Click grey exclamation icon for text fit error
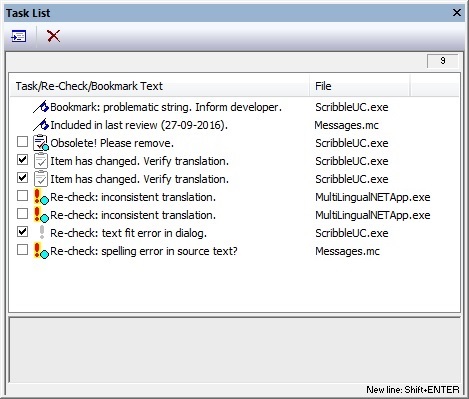 (x=42, y=232)
